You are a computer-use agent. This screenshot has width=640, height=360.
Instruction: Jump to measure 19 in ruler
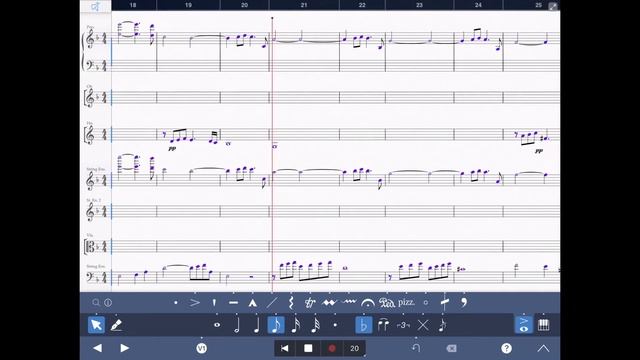point(188,5)
